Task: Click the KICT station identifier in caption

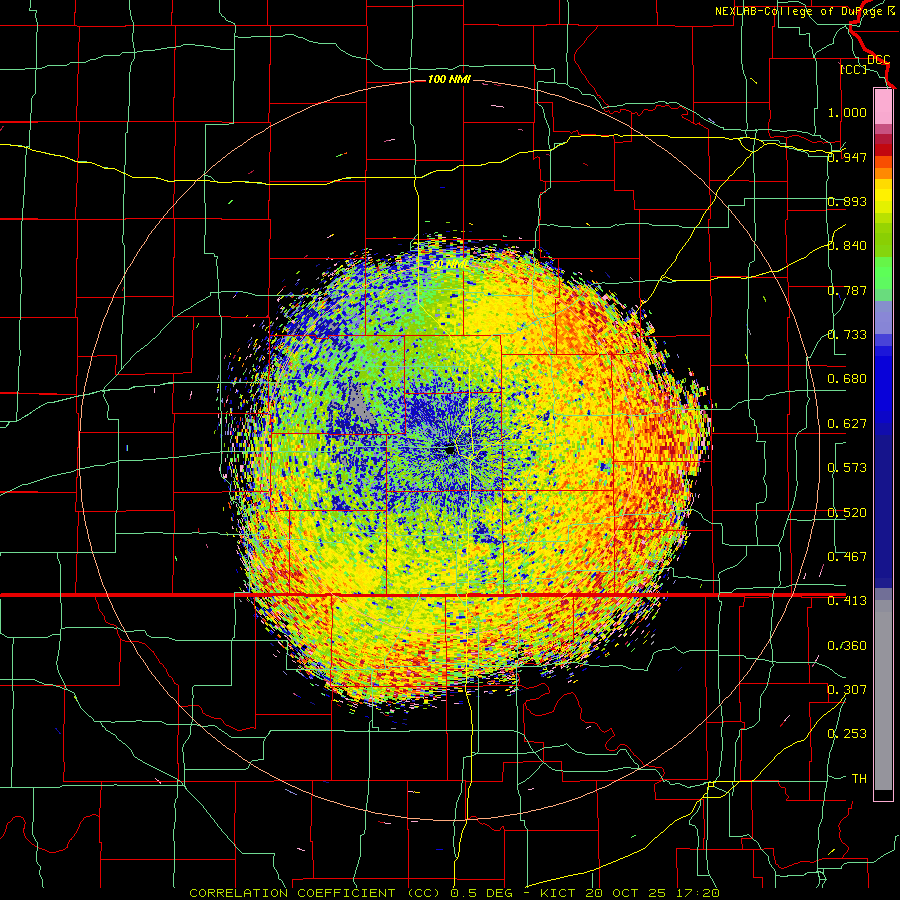Action: 559,893
